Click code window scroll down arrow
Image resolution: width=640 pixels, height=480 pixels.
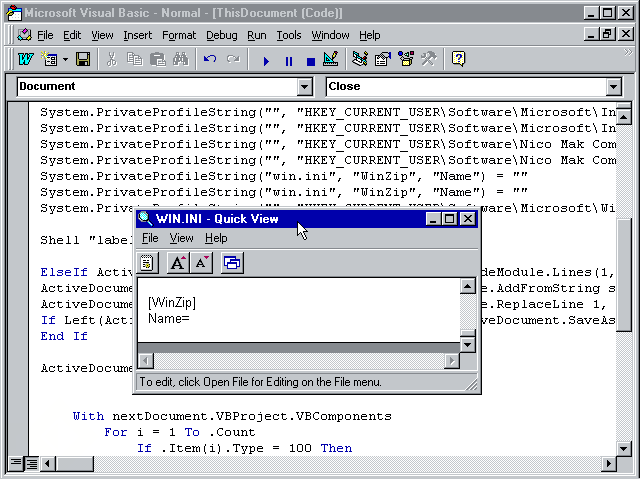[x=624, y=449]
